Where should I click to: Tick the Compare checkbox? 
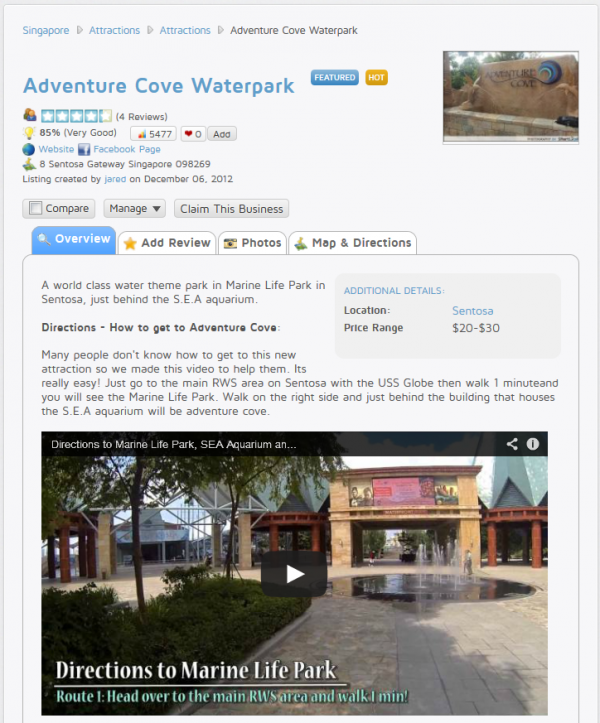click(x=36, y=208)
